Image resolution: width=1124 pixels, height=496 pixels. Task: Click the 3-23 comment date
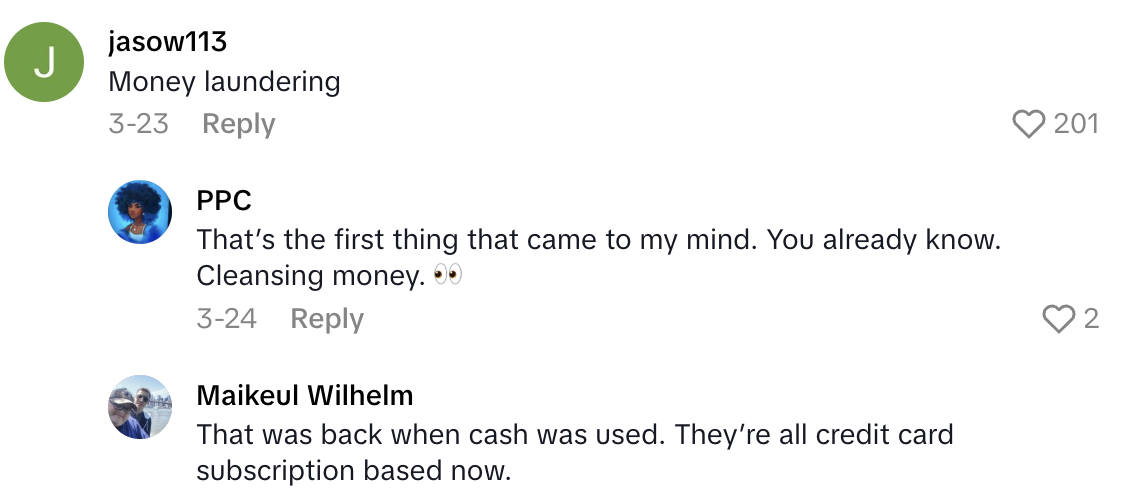[x=138, y=124]
